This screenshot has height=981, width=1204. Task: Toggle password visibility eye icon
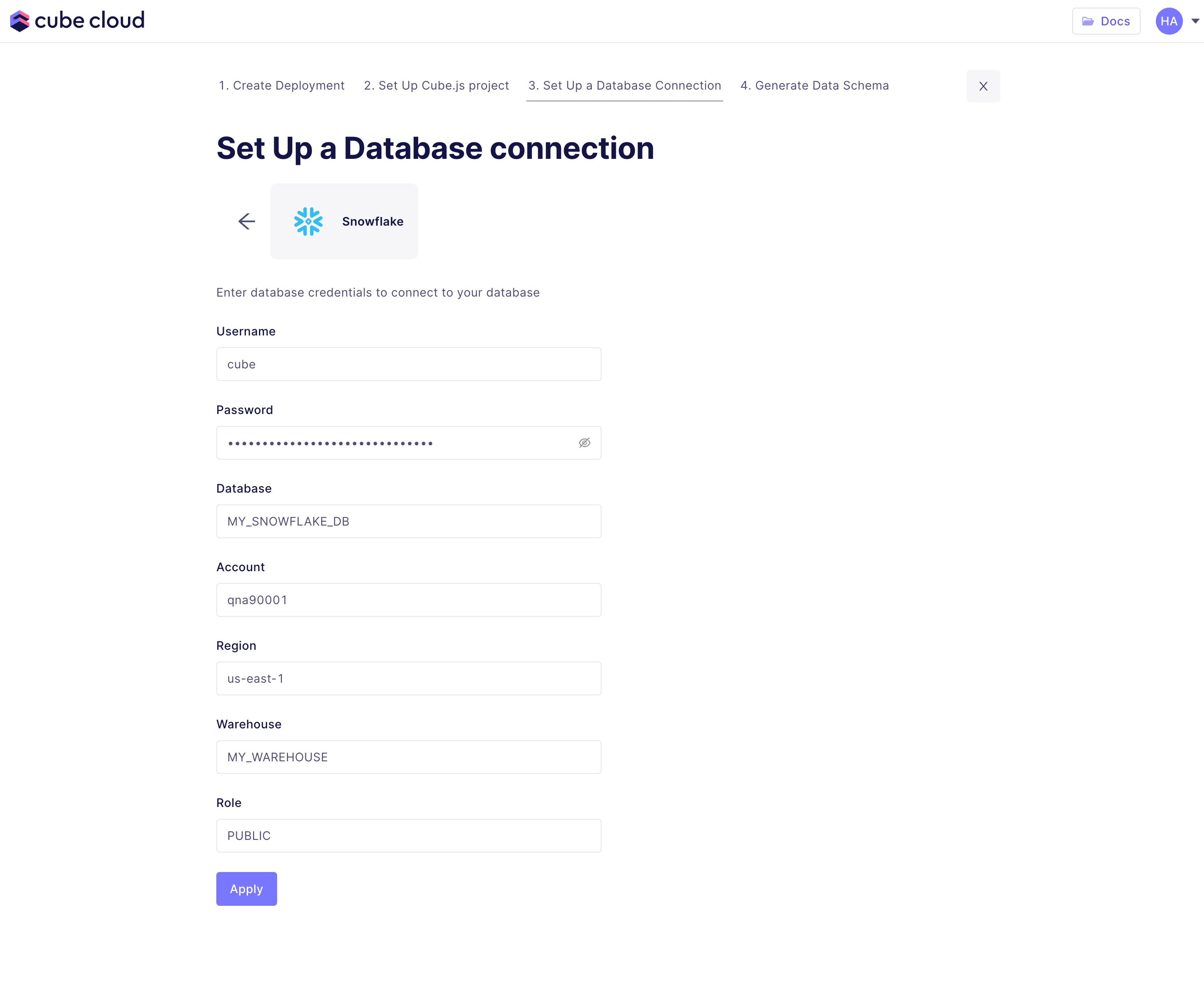[584, 443]
